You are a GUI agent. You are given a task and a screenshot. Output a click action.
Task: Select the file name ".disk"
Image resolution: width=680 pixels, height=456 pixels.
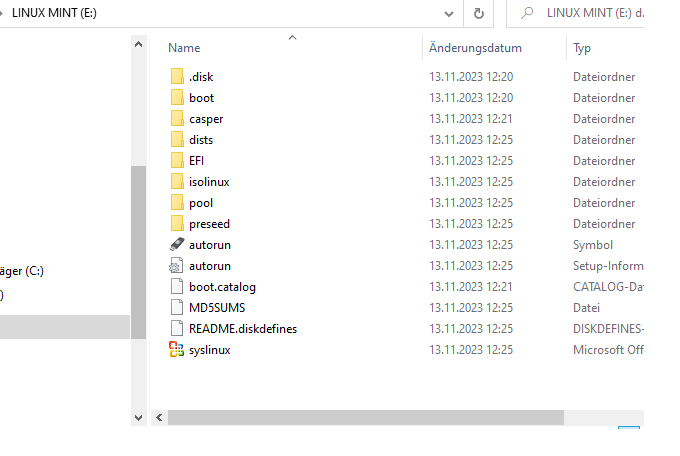click(x=201, y=77)
